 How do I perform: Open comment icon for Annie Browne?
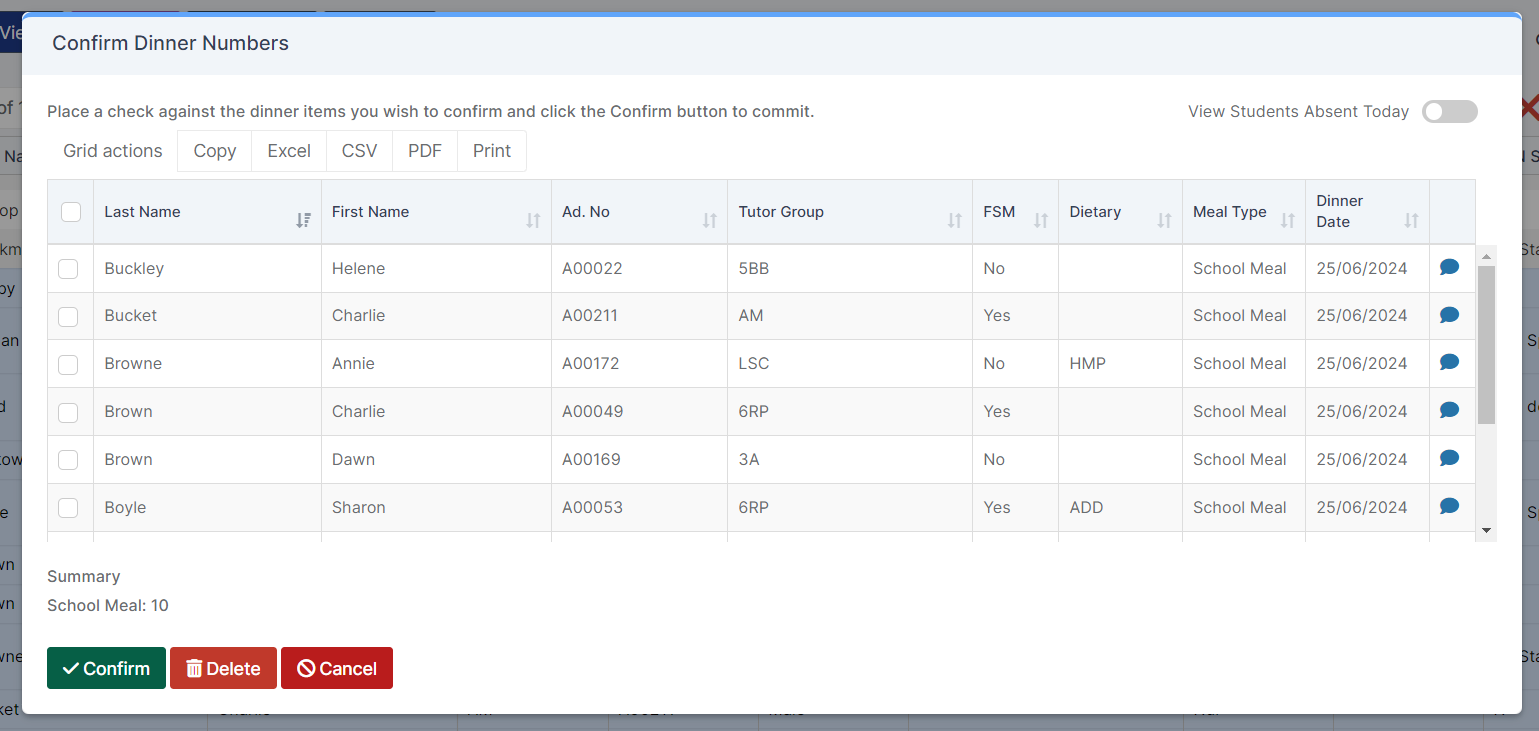pos(1449,362)
